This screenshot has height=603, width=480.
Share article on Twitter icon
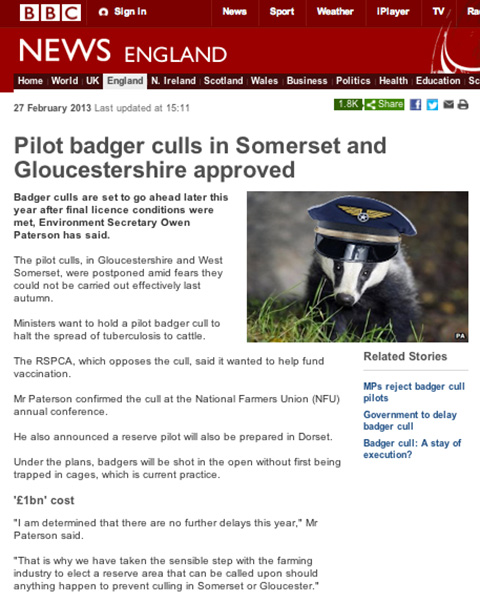pyautogui.click(x=432, y=104)
